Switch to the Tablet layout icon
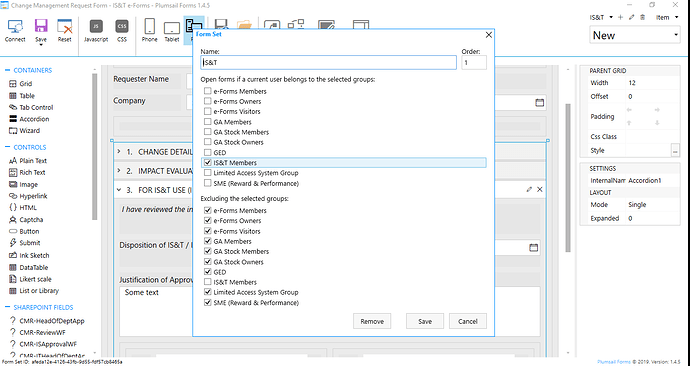This screenshot has height=366, width=690. (x=172, y=28)
